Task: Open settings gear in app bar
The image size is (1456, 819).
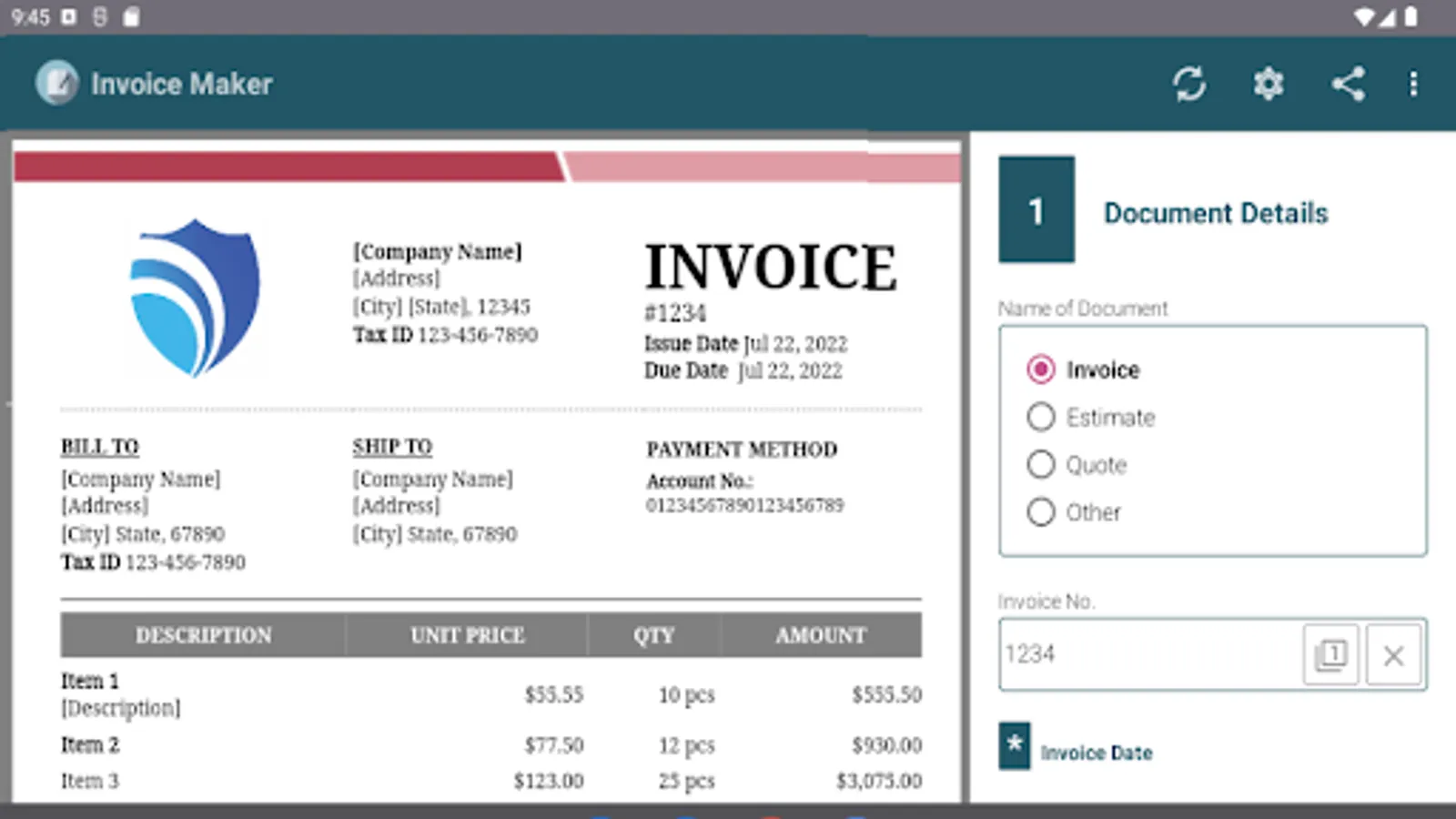Action: (x=1269, y=84)
